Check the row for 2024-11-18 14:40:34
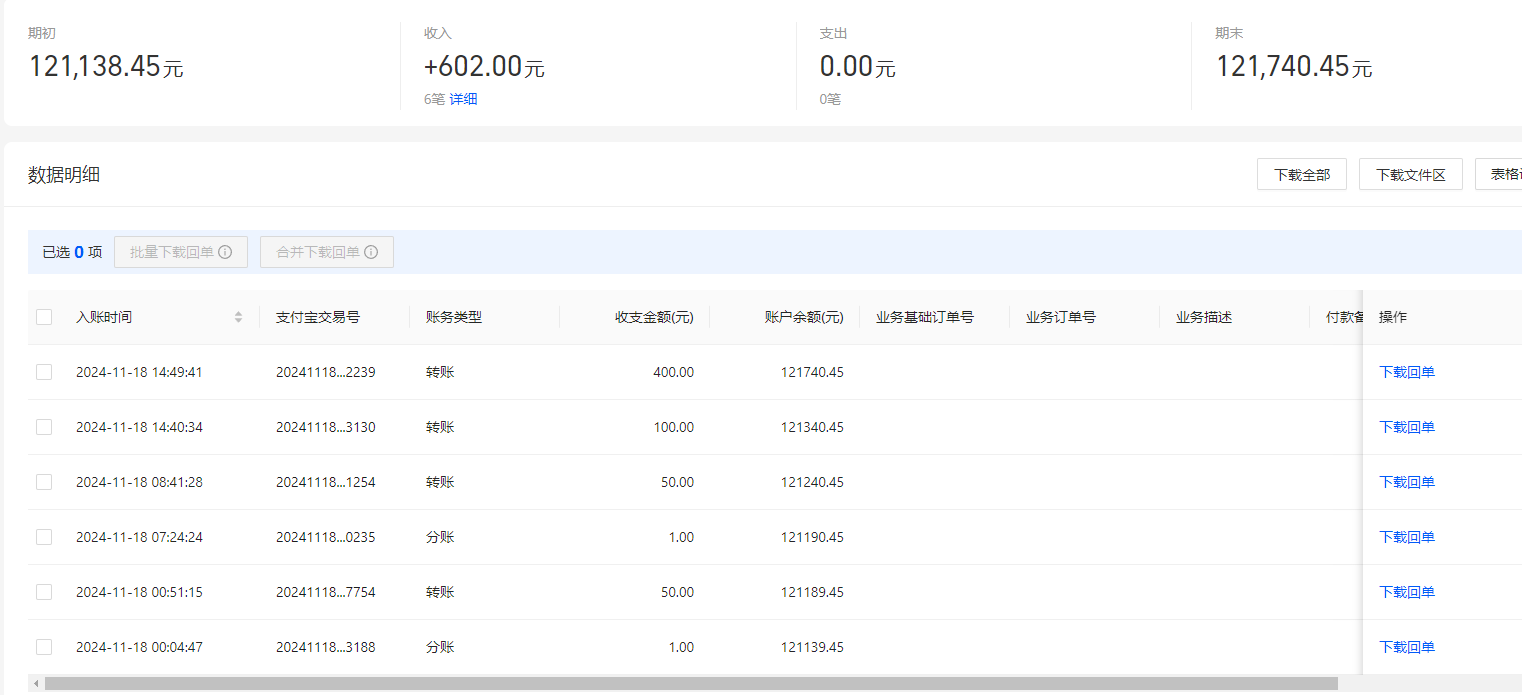The width and height of the screenshot is (1522, 695). click(x=44, y=427)
